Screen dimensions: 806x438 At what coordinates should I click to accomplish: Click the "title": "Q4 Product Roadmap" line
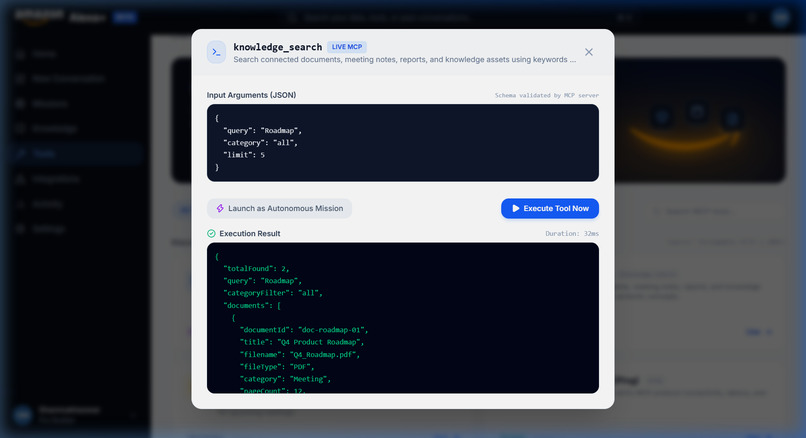pyautogui.click(x=302, y=342)
